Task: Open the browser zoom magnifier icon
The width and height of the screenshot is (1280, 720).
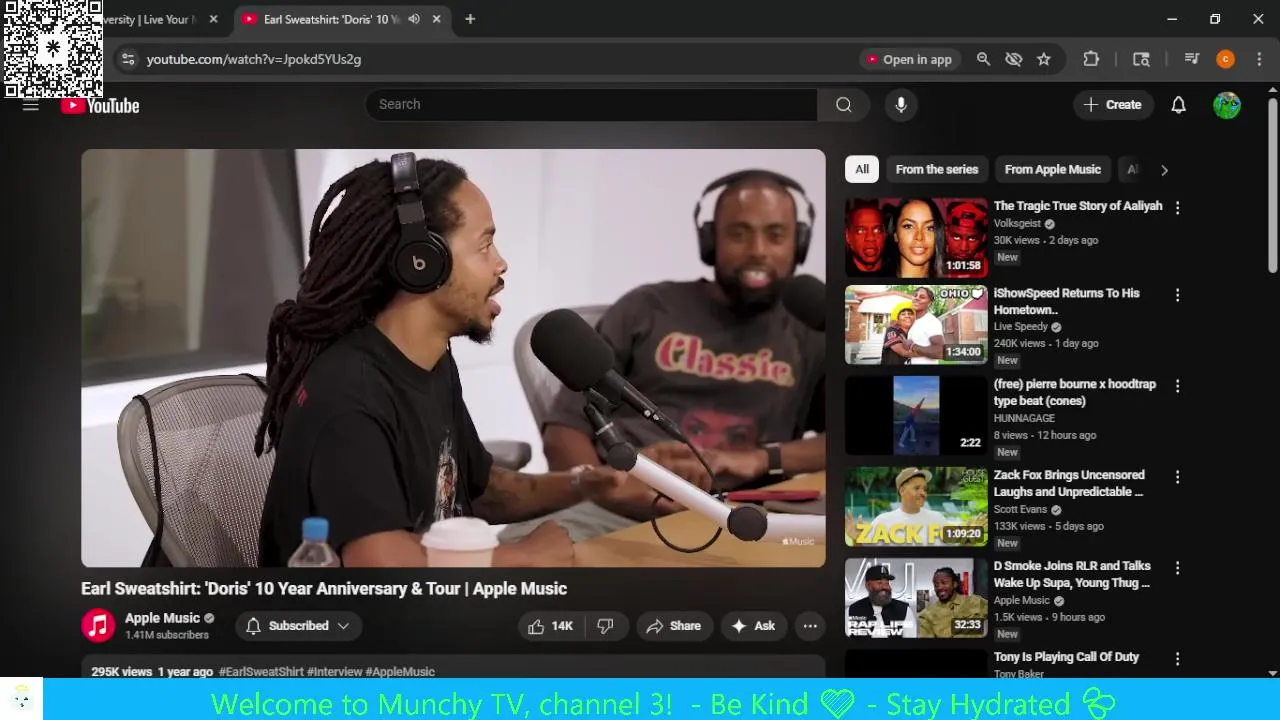Action: point(983,59)
